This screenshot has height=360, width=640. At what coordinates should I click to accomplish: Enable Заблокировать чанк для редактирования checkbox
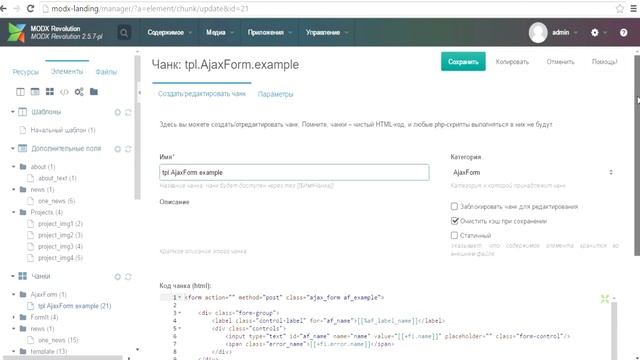[x=454, y=207]
